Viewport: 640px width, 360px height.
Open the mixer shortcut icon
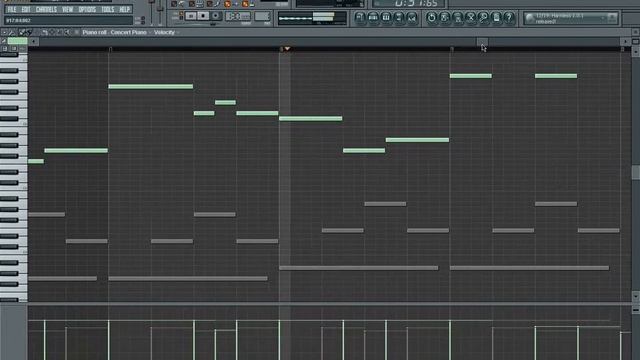412,17
